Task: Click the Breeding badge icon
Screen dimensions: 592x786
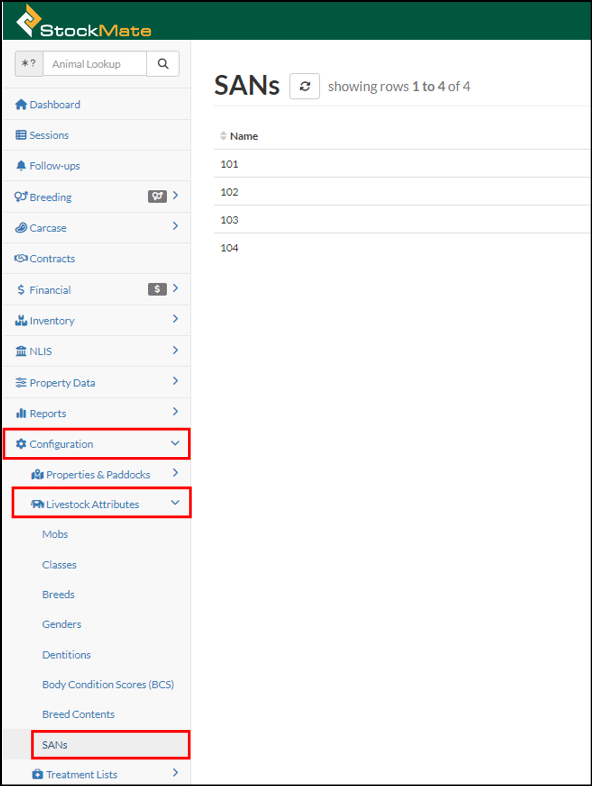Action: tap(157, 196)
